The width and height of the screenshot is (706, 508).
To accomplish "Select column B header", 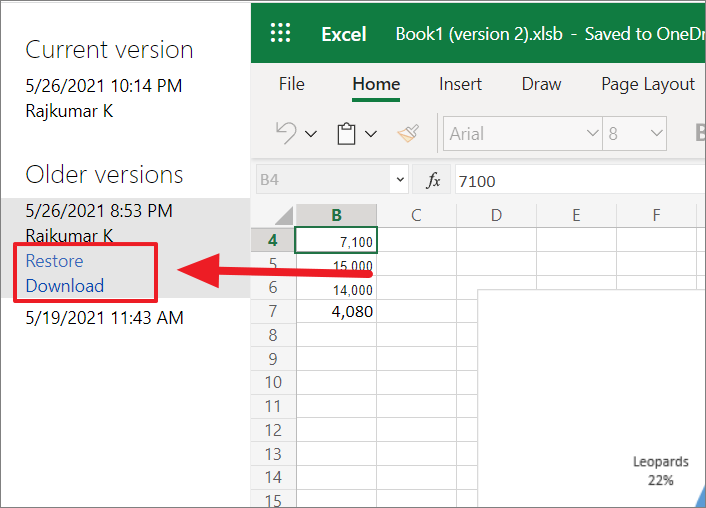I will (336, 215).
